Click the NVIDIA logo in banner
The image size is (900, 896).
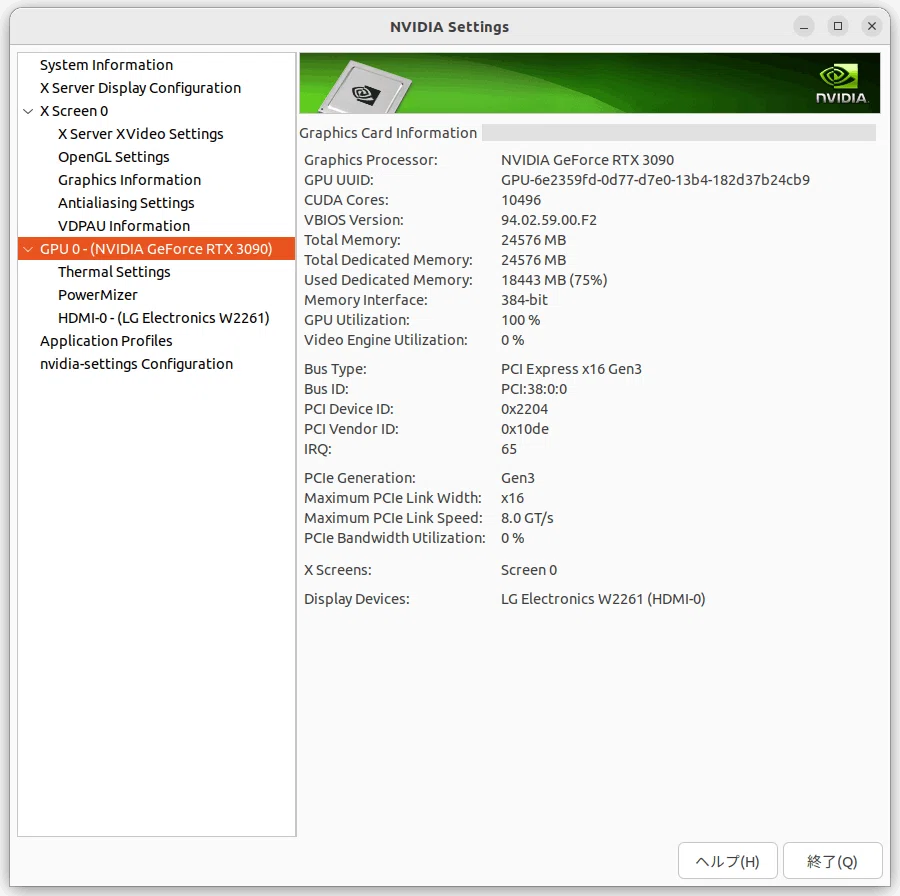tap(841, 84)
